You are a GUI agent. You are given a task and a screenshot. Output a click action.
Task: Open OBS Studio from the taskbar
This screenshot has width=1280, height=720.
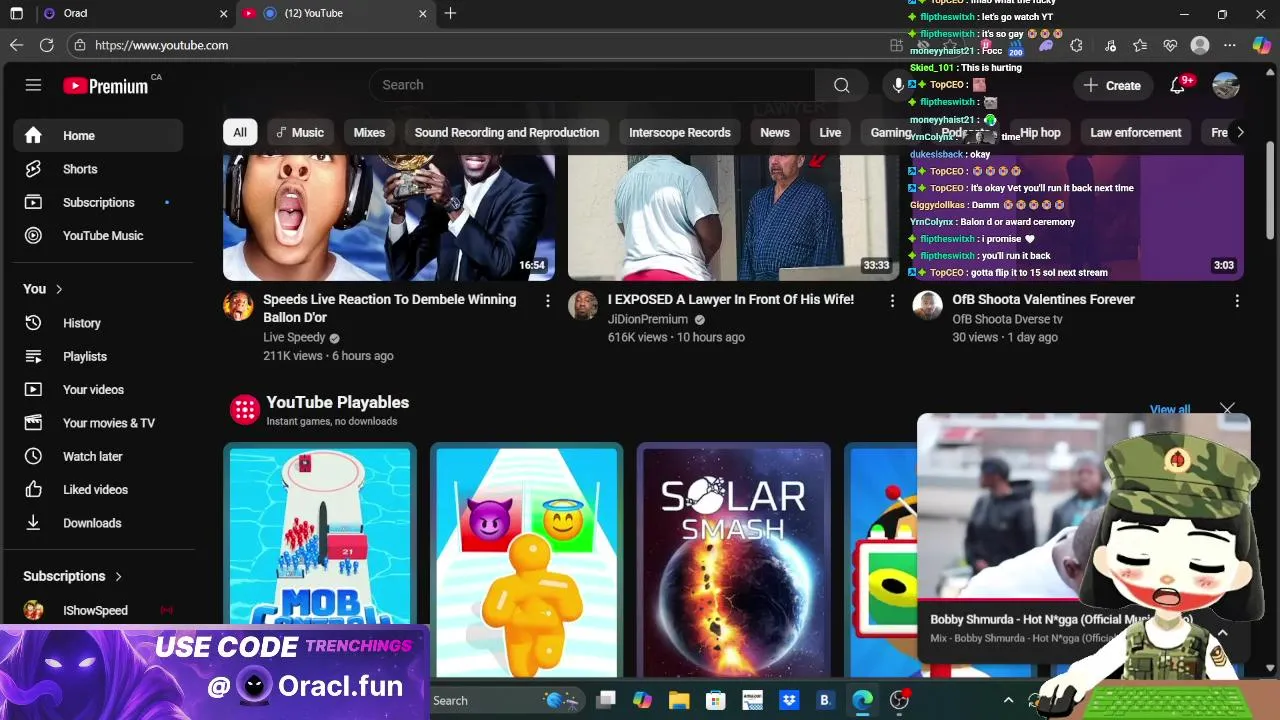pos(899,701)
